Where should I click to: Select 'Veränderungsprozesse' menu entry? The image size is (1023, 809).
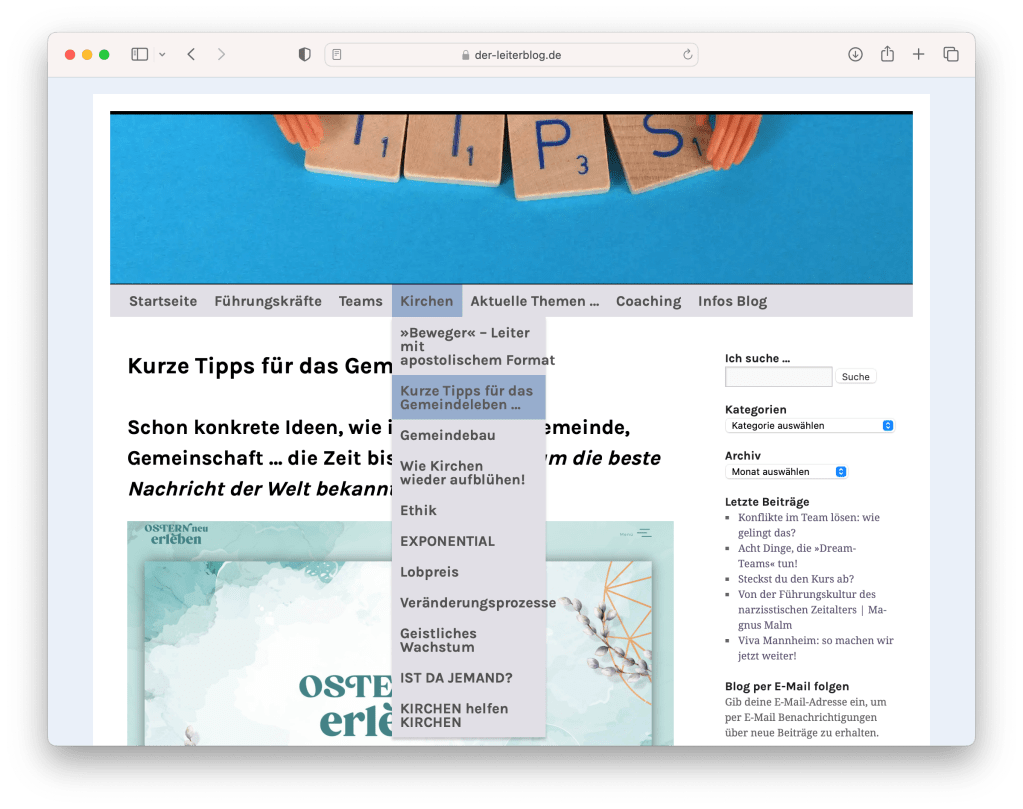coord(477,603)
